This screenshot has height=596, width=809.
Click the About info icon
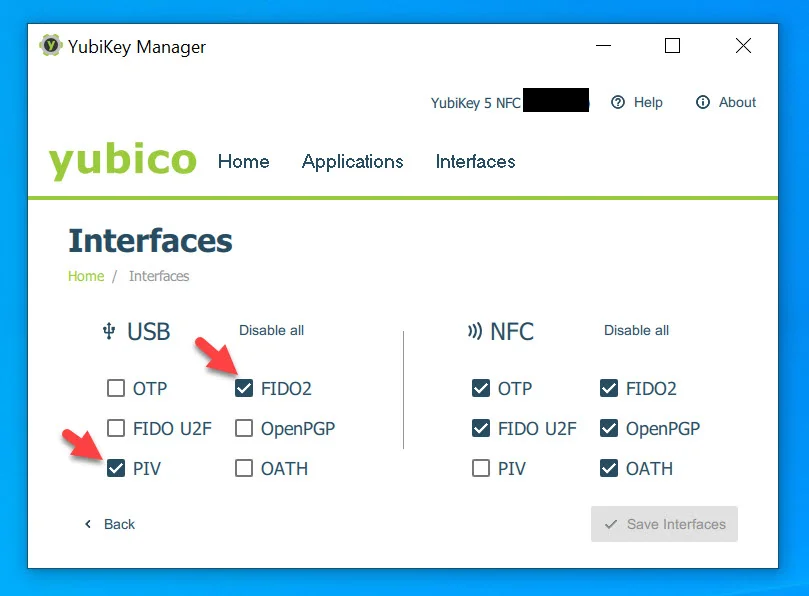[703, 102]
